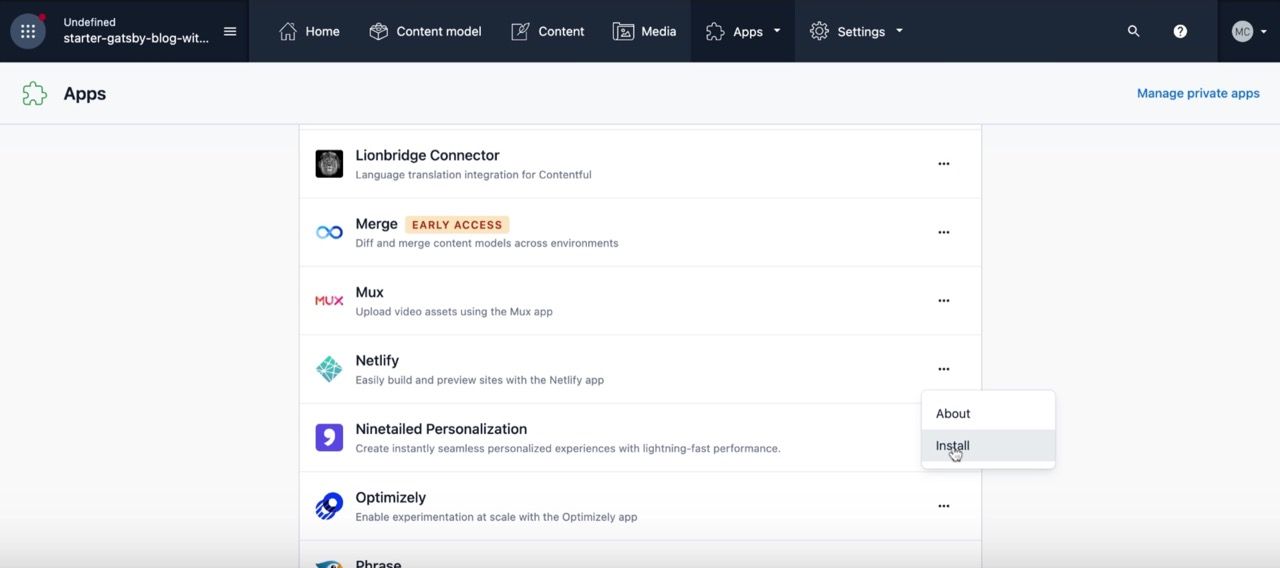Click the 'Language translation integration for Contentful' text
Viewport: 1280px width, 568px height.
pos(473,174)
